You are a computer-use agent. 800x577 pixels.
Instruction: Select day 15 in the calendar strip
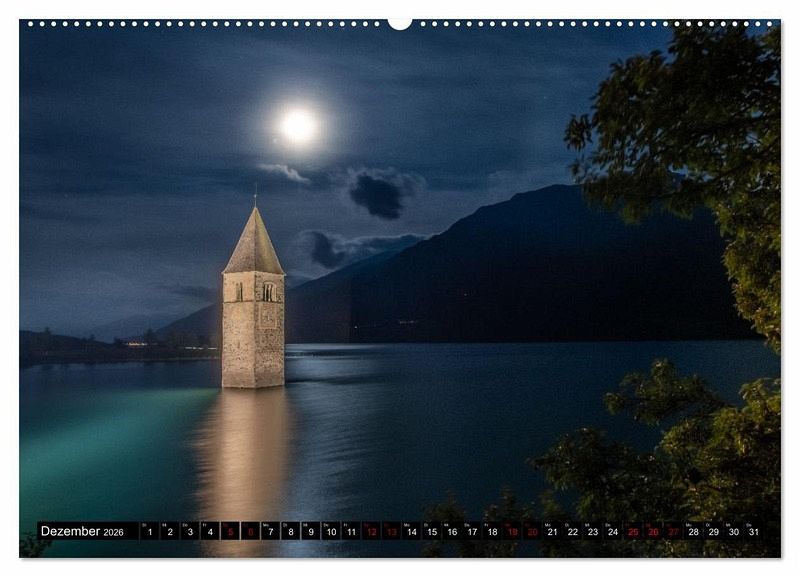click(x=432, y=531)
